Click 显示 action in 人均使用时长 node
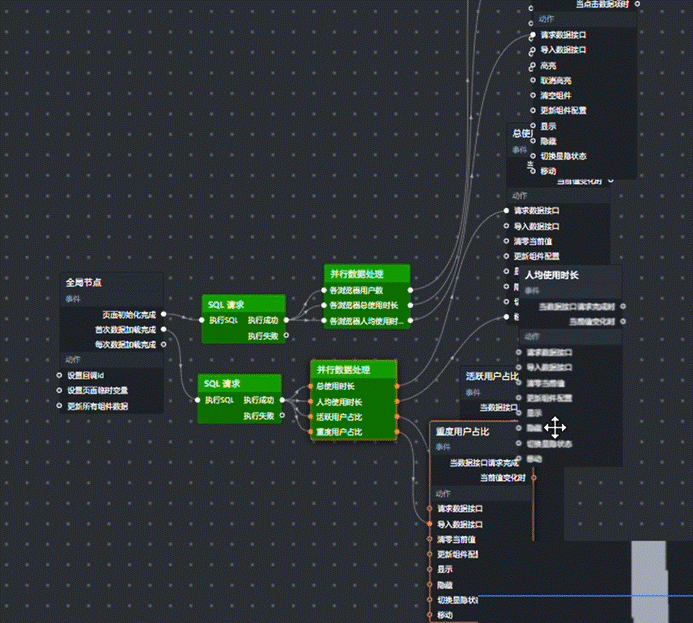Viewport: 693px width, 623px height. [534, 413]
